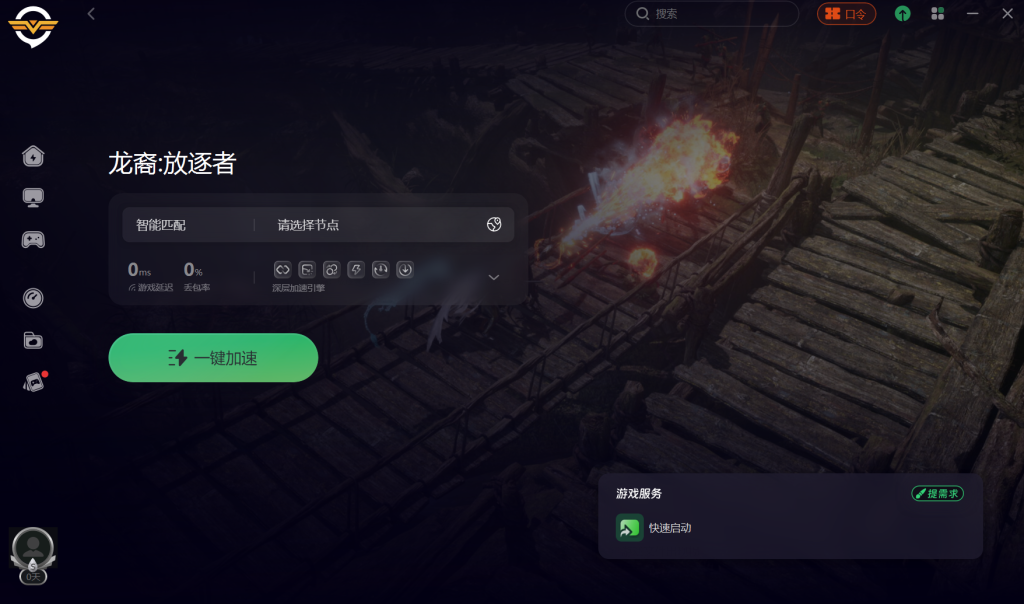The image size is (1024, 604).
Task: Launch 快速启动 in game services
Action: click(654, 528)
